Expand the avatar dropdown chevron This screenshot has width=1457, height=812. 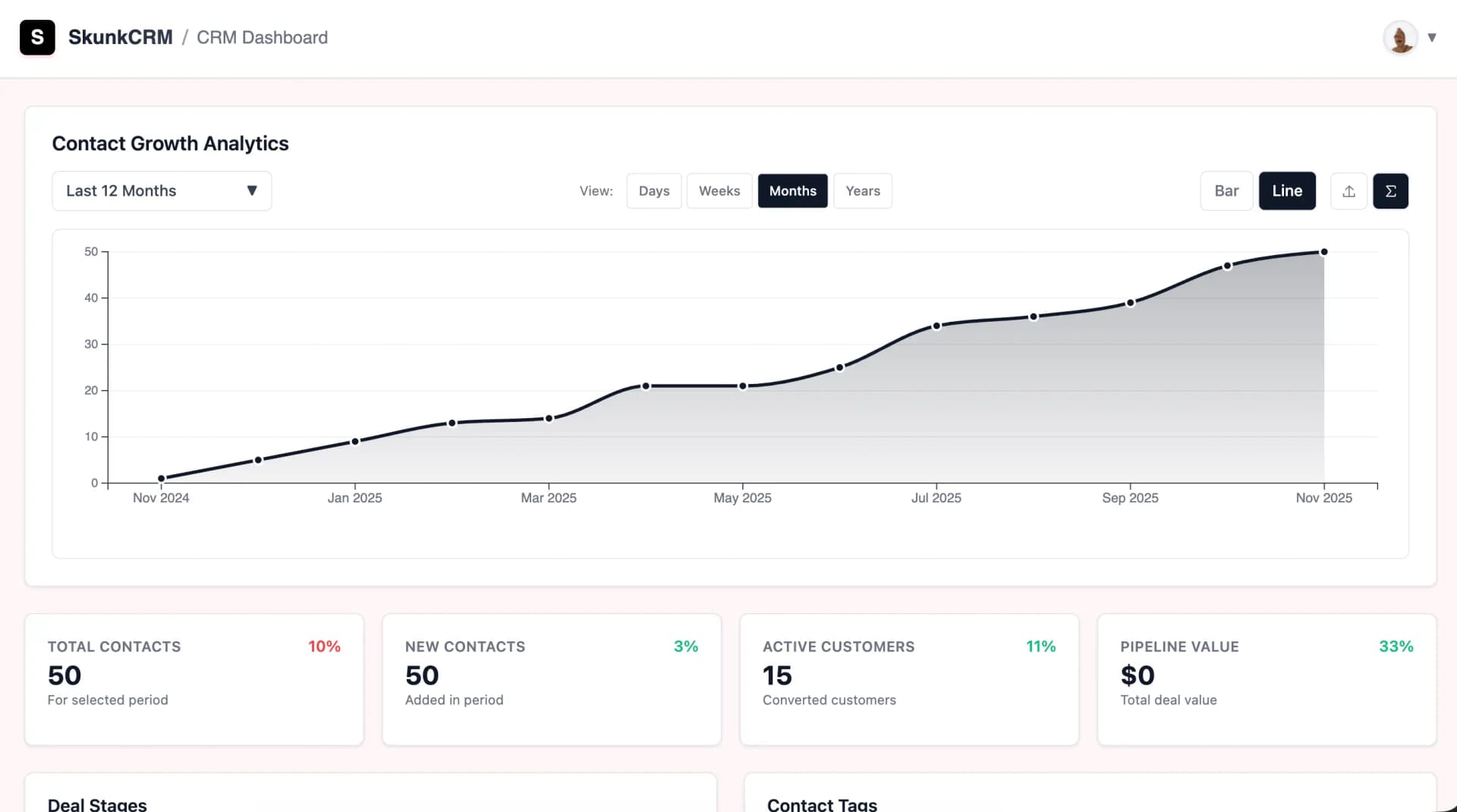(1433, 37)
